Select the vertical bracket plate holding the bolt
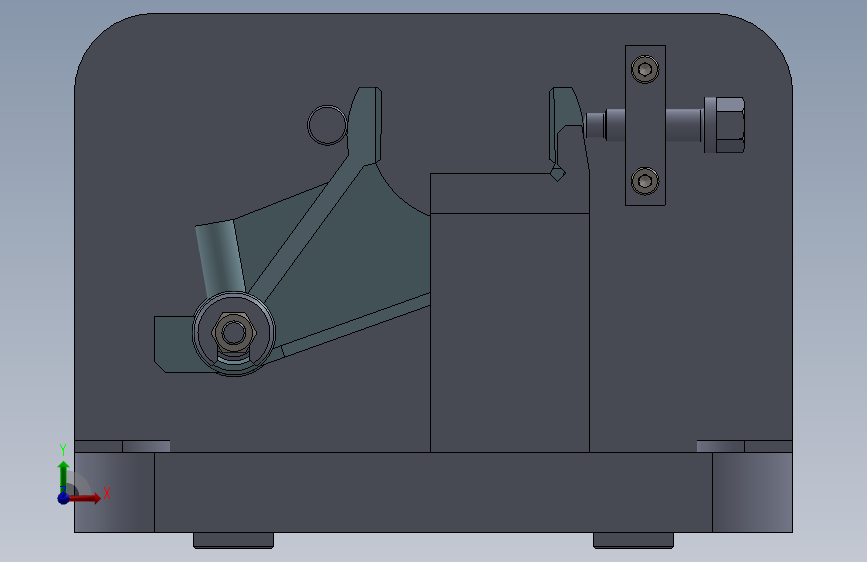 click(645, 126)
